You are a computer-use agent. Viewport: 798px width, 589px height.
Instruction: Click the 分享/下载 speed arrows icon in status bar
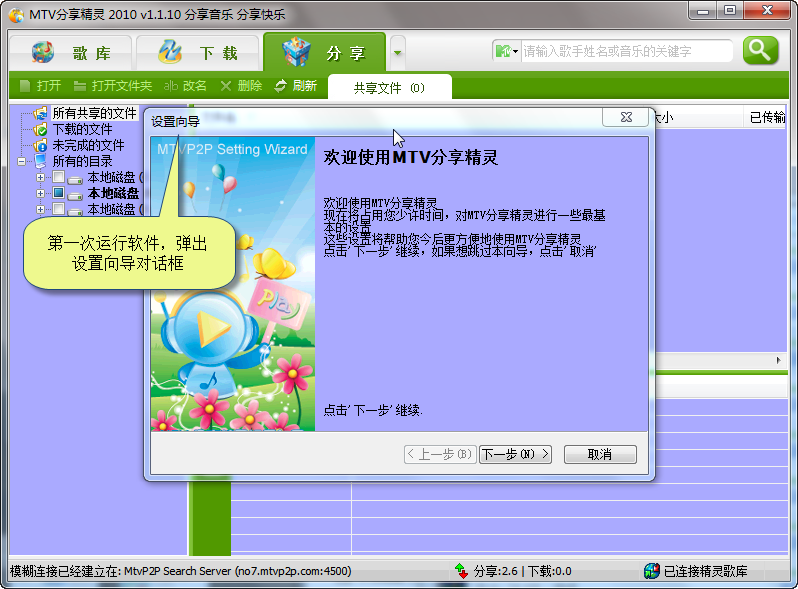pos(462,571)
